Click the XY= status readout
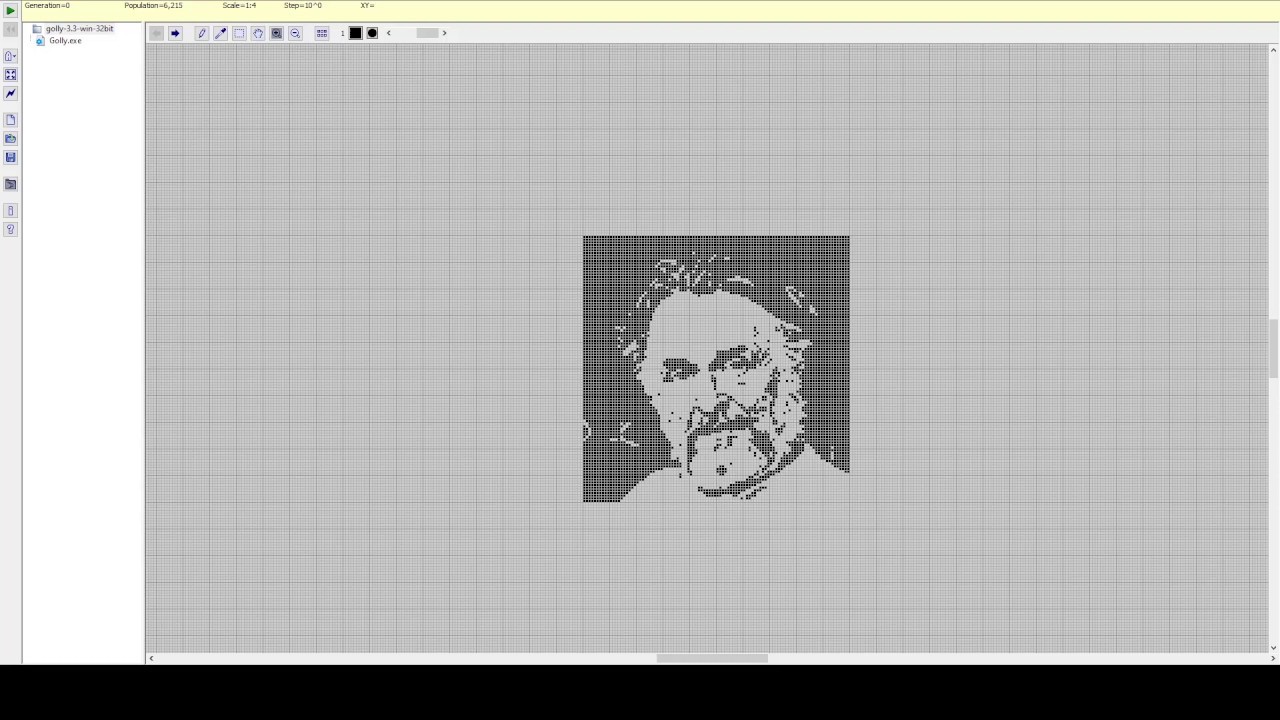Image resolution: width=1280 pixels, height=720 pixels. [x=367, y=6]
